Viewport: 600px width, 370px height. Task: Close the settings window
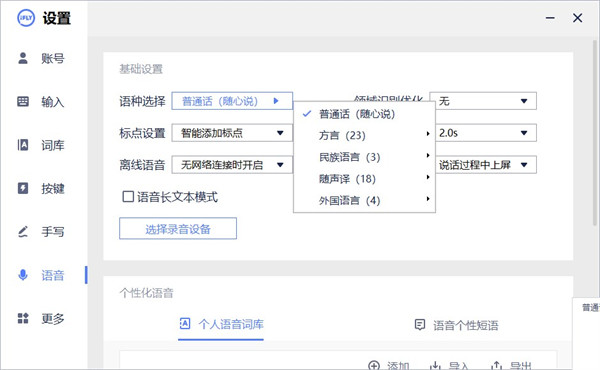tap(577, 18)
